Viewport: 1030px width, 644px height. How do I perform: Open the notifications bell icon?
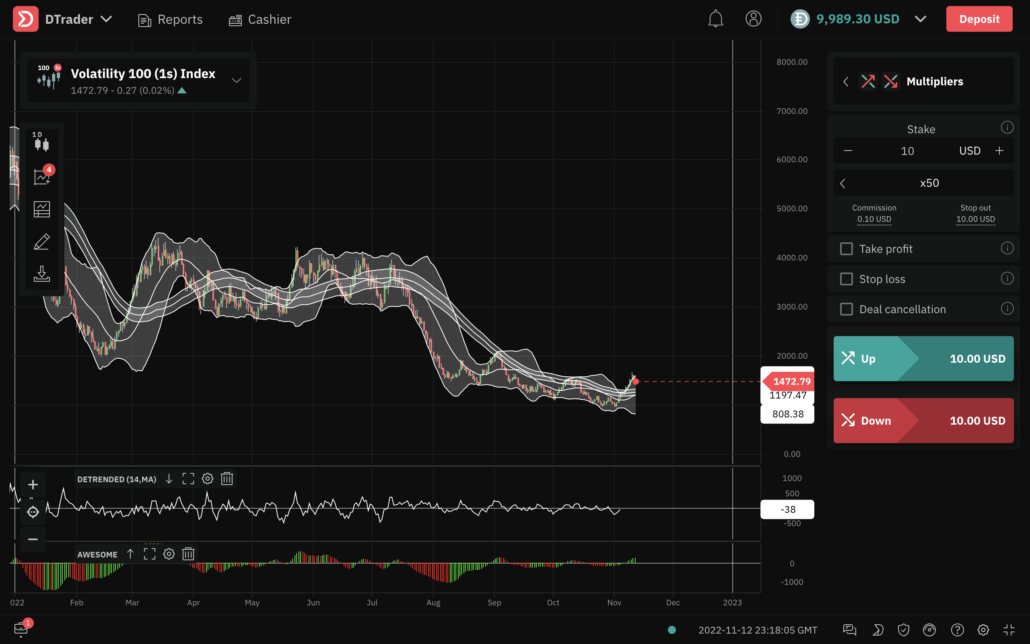(715, 18)
